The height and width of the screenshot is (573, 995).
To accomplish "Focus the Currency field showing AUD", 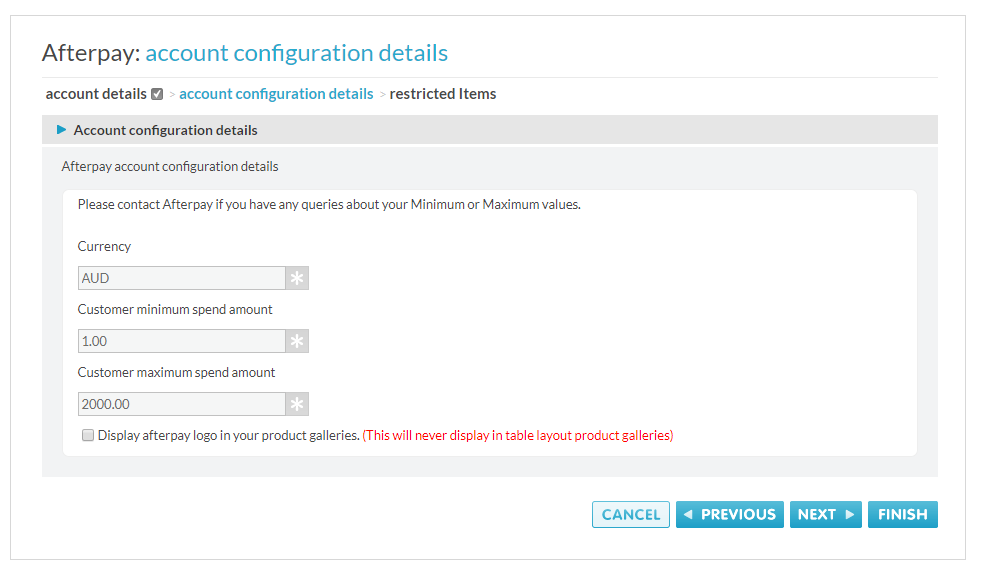I will (181, 278).
